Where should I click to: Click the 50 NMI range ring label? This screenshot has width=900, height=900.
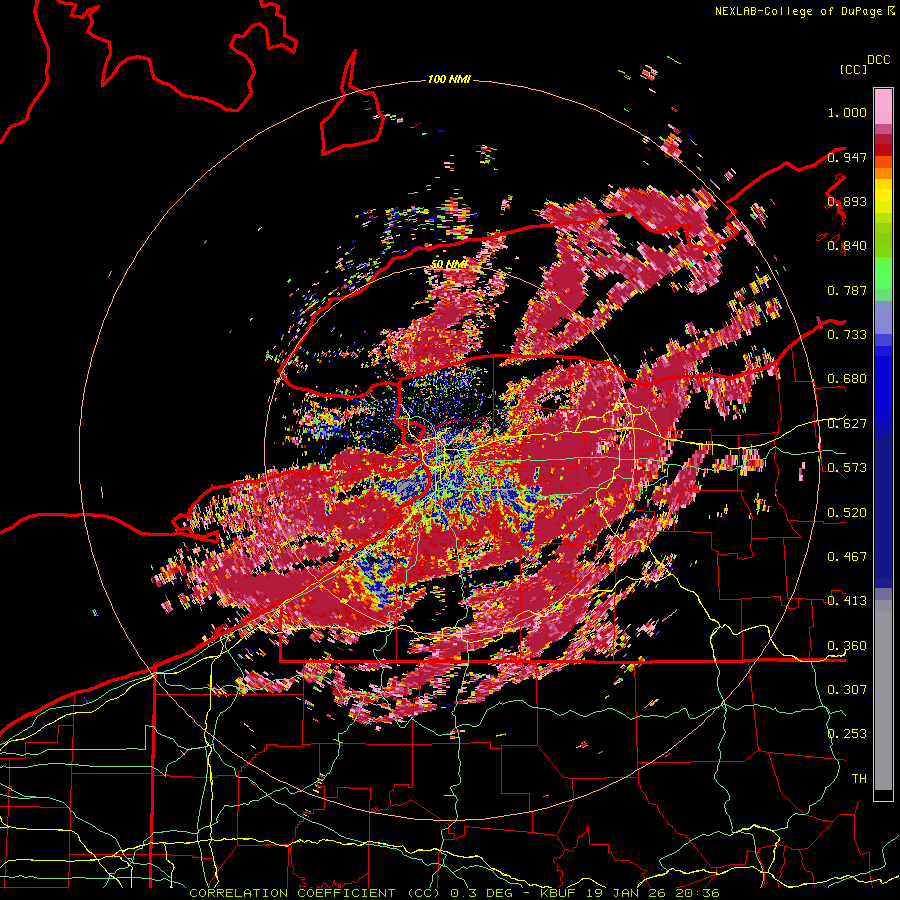(x=449, y=264)
